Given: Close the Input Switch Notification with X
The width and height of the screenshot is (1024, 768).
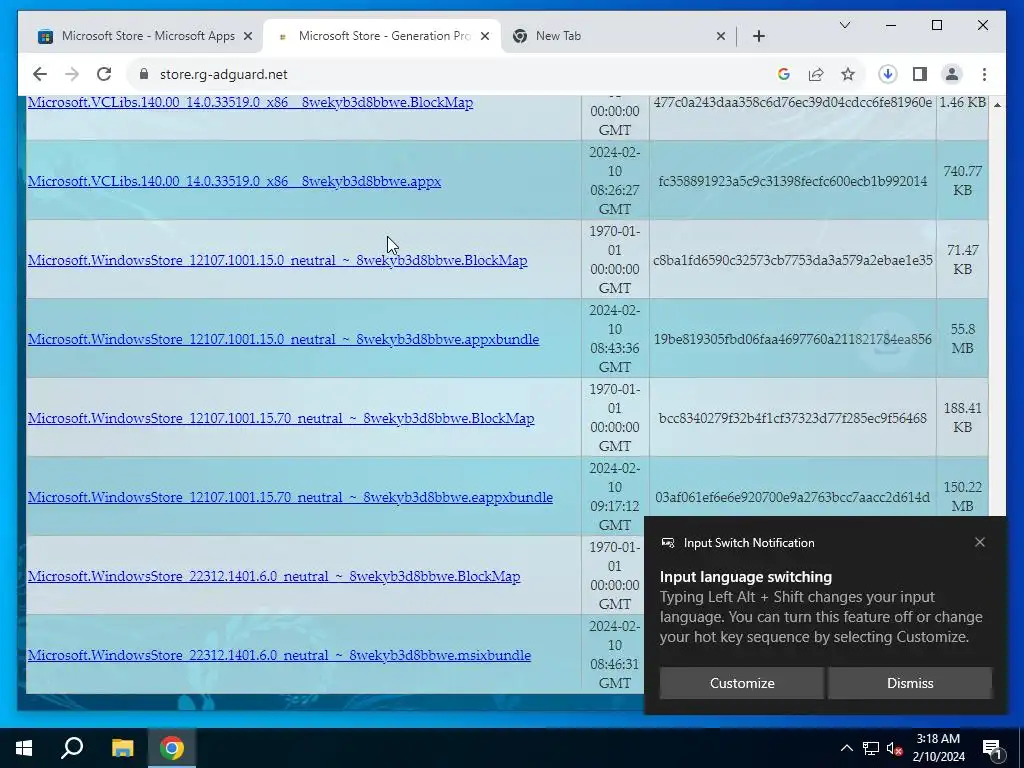Looking at the screenshot, I should 980,542.
